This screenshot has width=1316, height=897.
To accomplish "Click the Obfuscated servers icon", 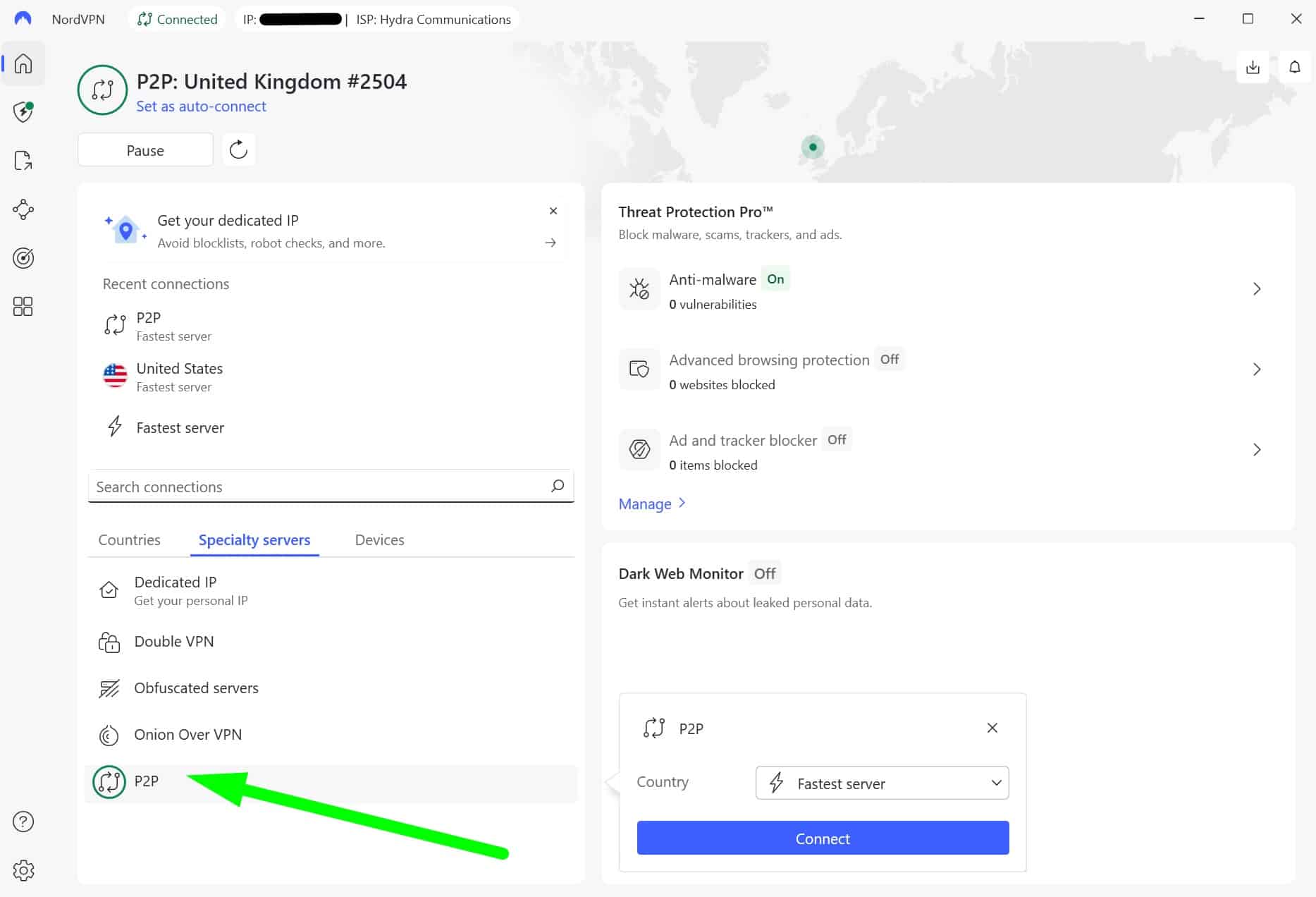I will 109,688.
